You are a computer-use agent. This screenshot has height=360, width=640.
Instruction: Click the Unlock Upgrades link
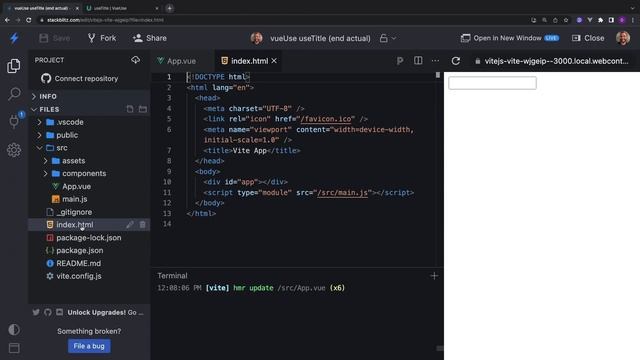[105, 312]
